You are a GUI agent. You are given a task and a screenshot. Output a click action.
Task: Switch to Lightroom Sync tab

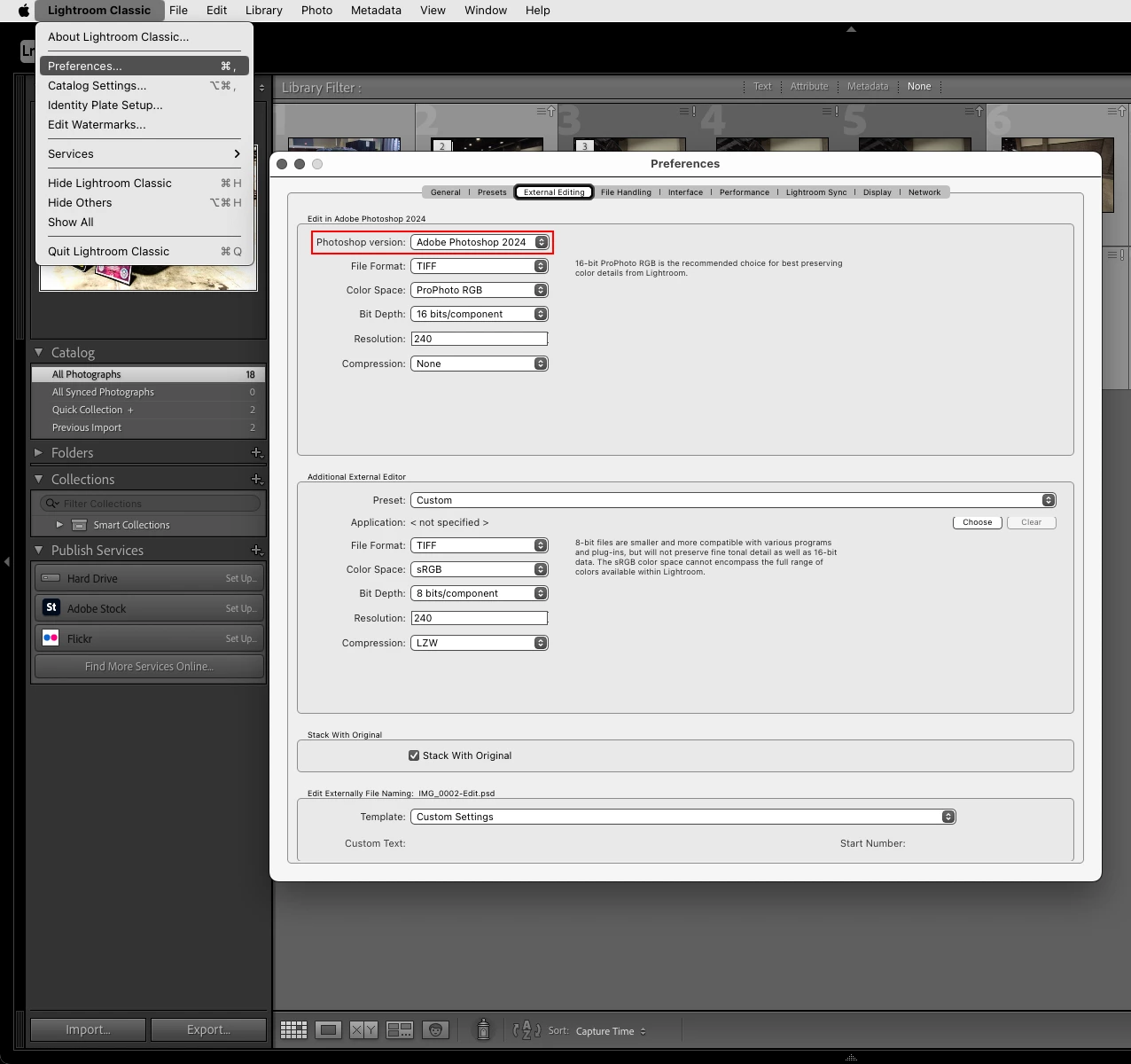pos(816,192)
